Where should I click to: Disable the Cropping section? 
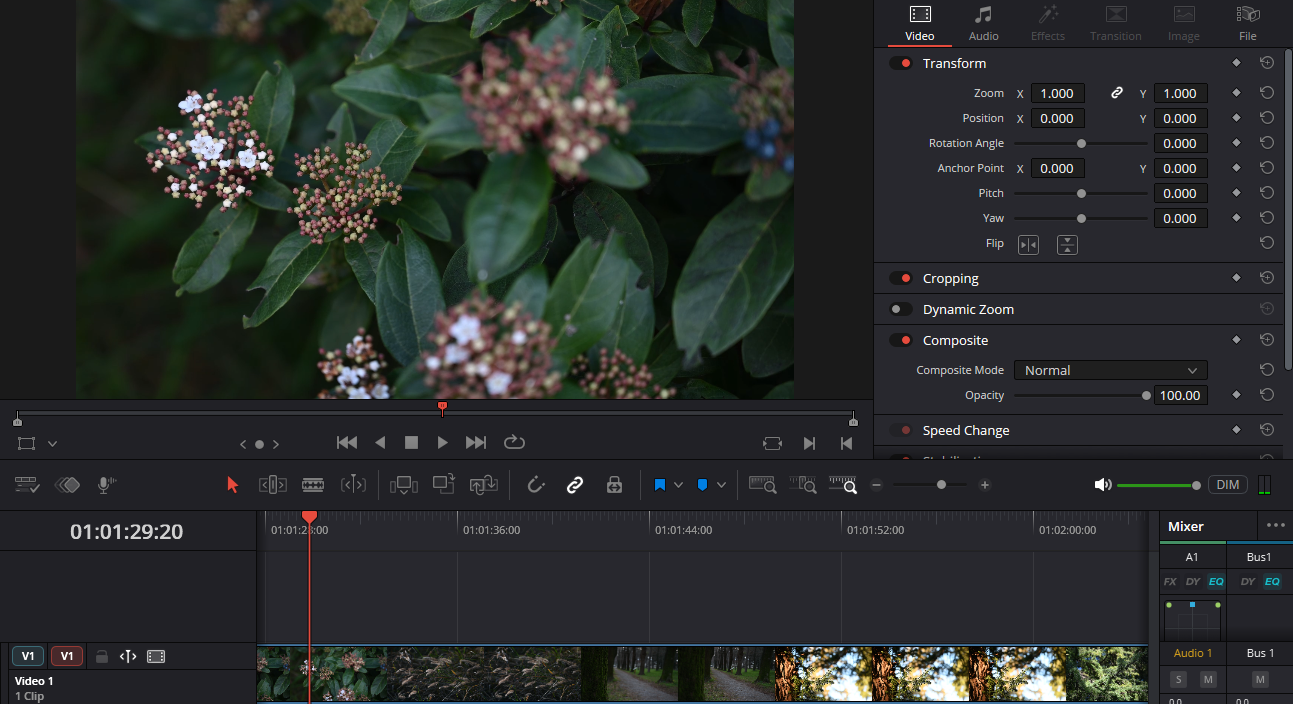(899, 277)
